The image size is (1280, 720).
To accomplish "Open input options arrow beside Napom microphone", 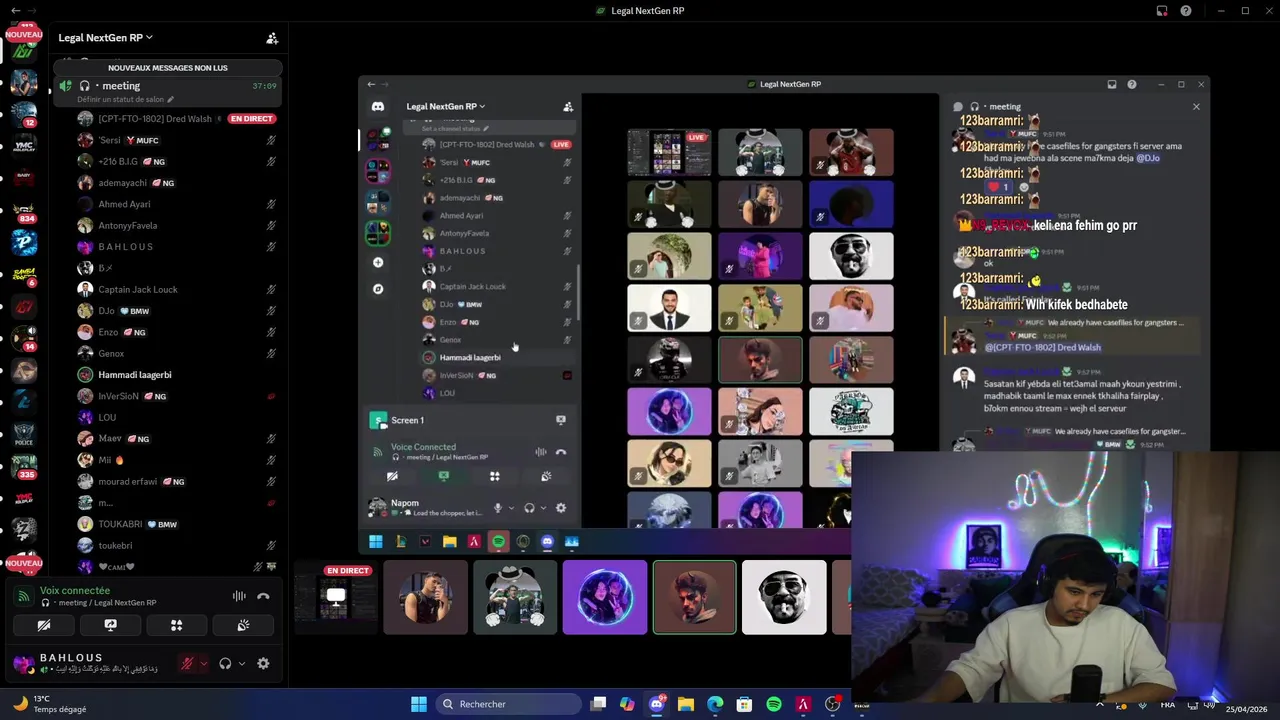I will click(x=511, y=508).
